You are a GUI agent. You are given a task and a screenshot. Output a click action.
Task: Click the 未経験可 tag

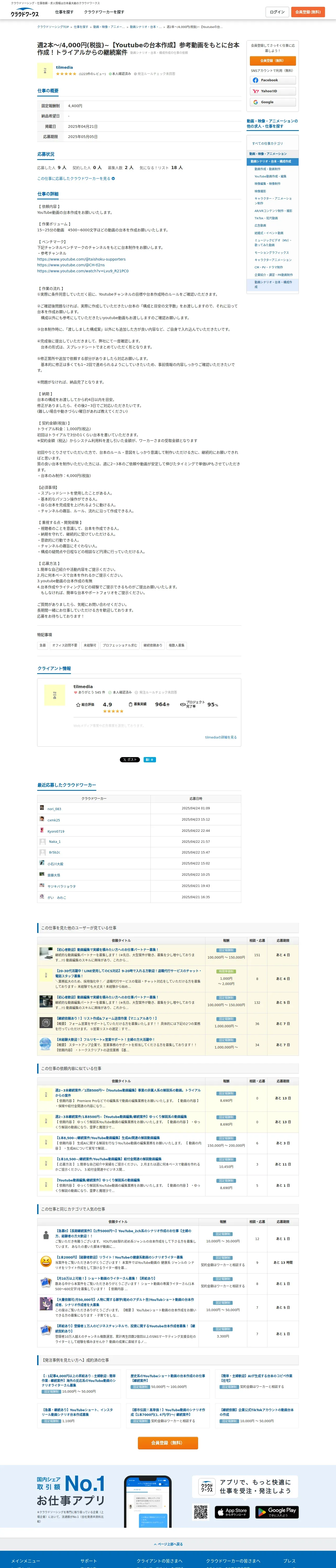tap(90, 645)
